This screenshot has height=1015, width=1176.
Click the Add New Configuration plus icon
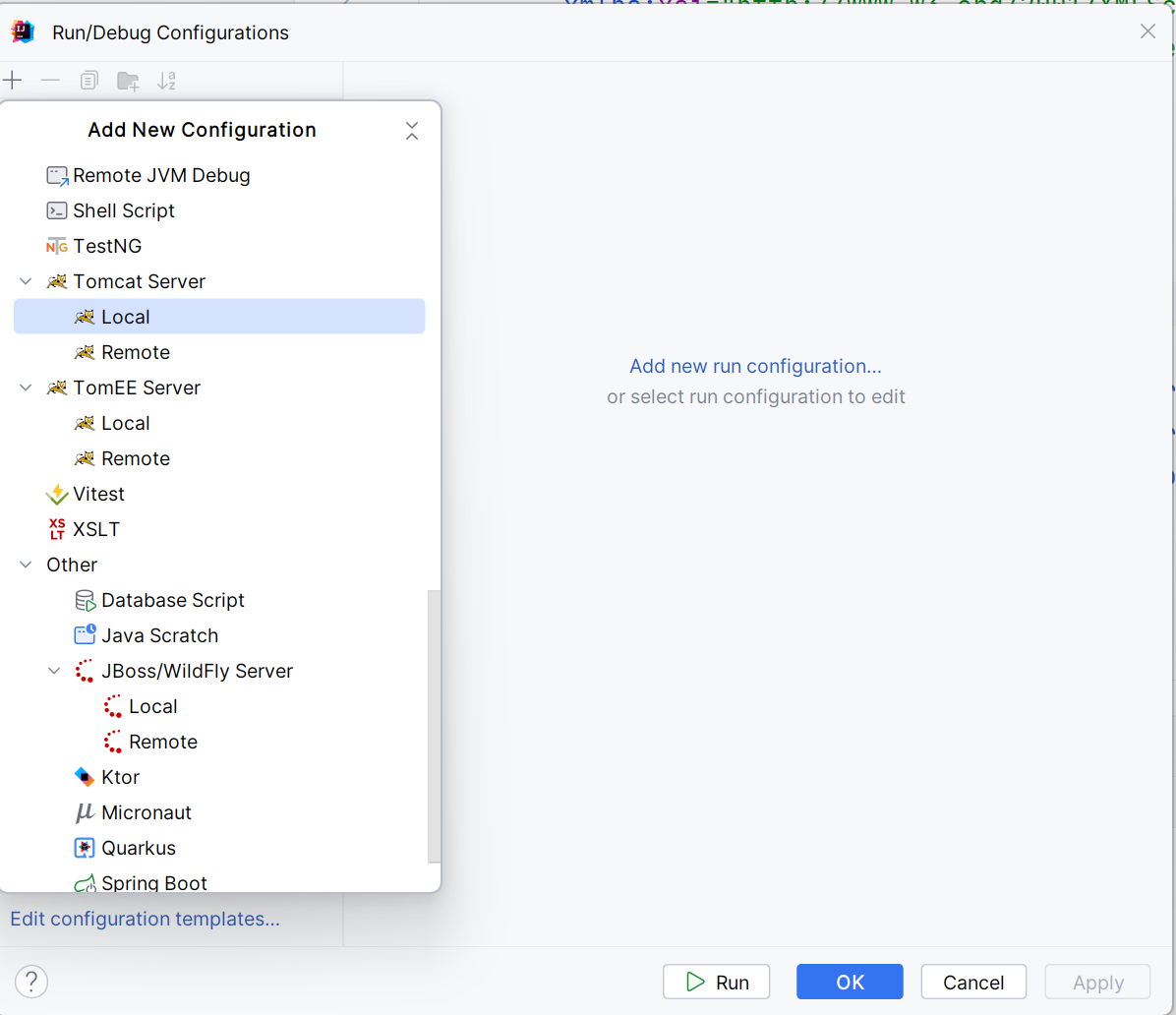pos(13,81)
